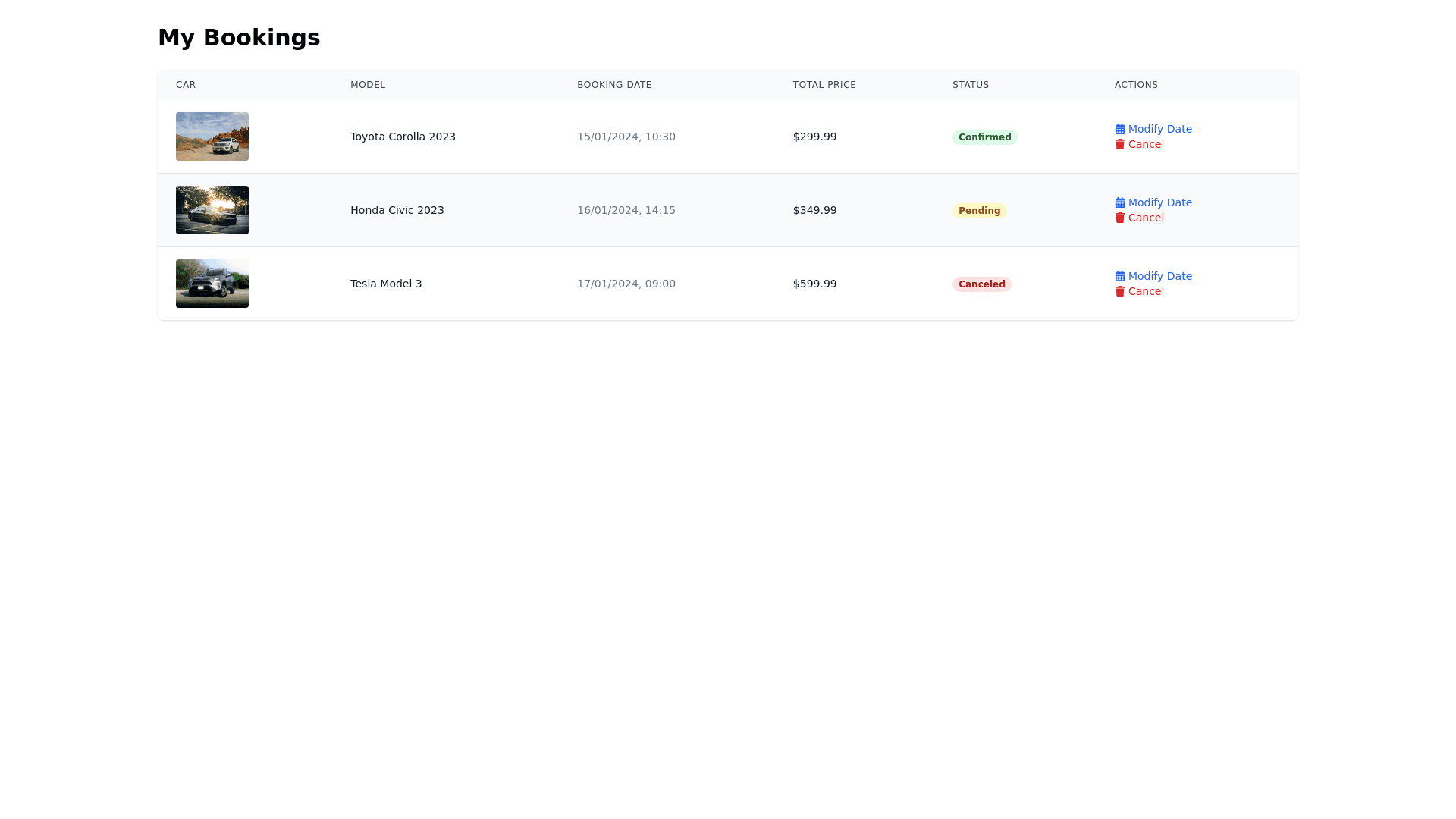This screenshot has width=1456, height=819.
Task: Click trash icon in Tesla Model 3 row
Action: tap(1119, 291)
